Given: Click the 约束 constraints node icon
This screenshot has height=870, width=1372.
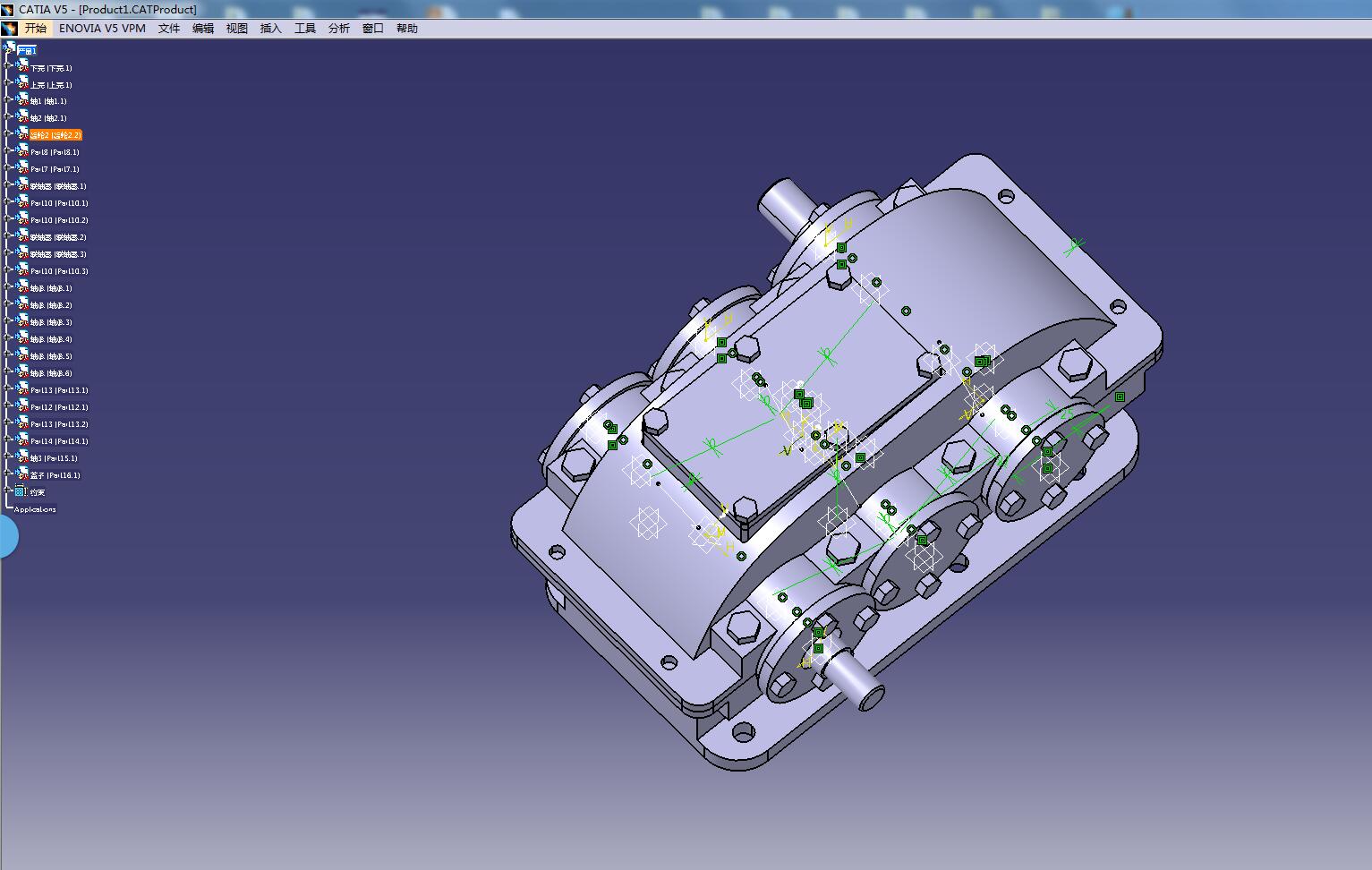Looking at the screenshot, I should pyautogui.click(x=19, y=491).
